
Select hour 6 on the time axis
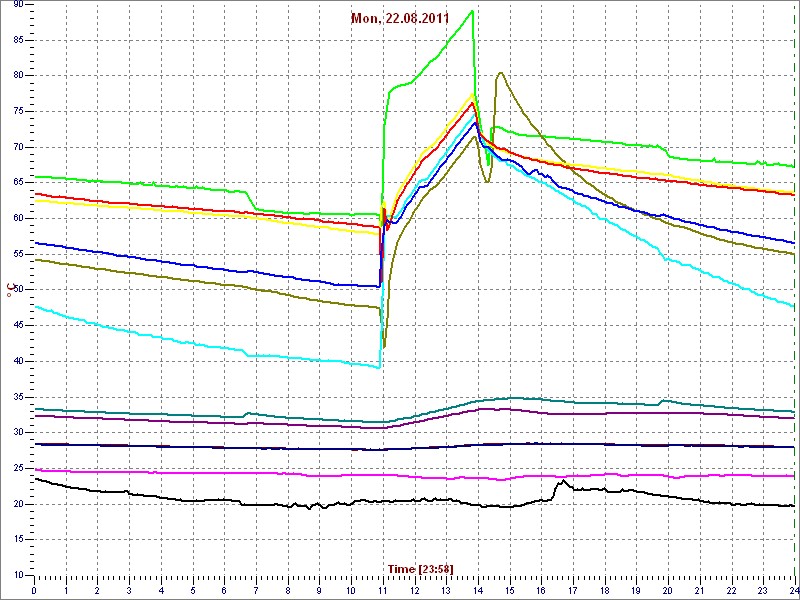[x=224, y=590]
